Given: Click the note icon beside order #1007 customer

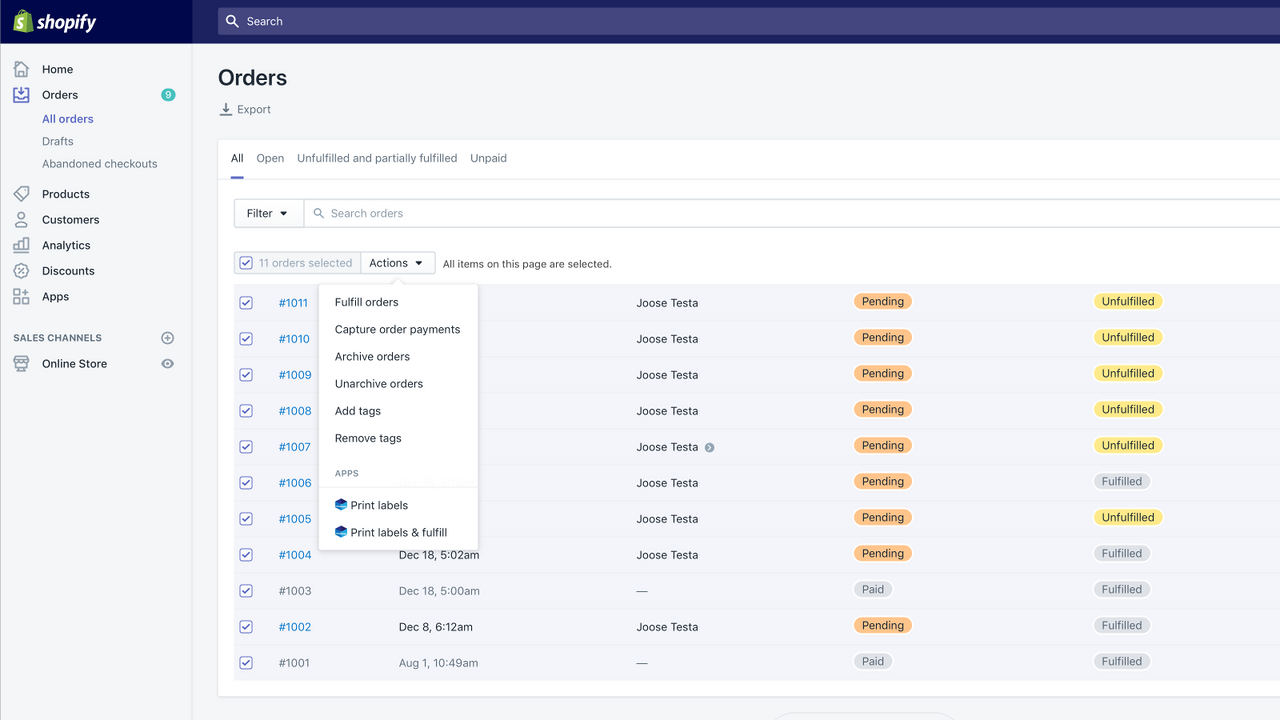Looking at the screenshot, I should [x=709, y=447].
